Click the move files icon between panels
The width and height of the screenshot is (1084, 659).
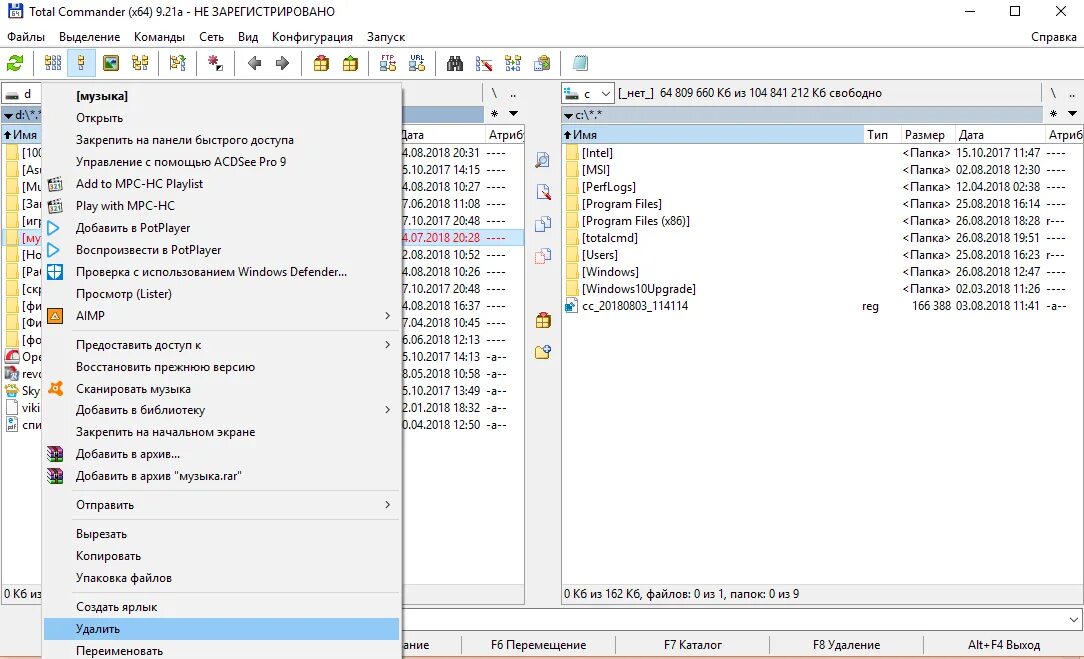(543, 256)
